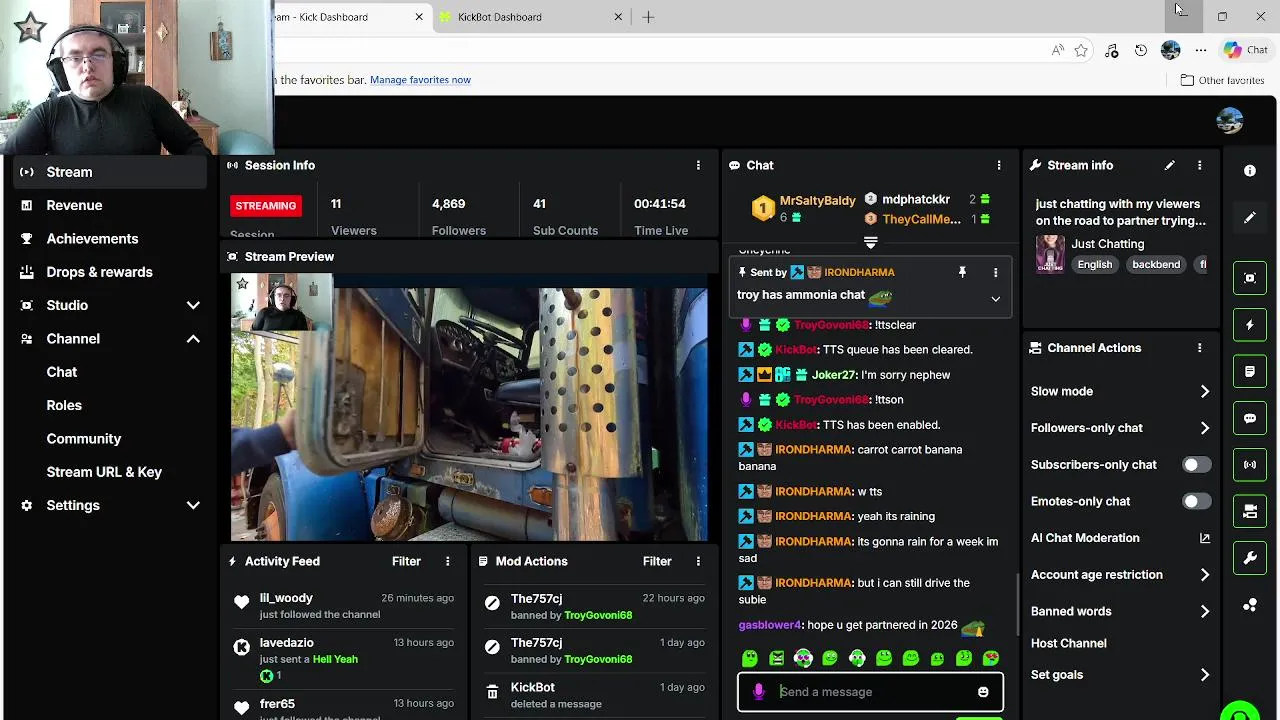
Task: Toggle broadcast signal widget icon in right toolbar
Action: 1249,465
